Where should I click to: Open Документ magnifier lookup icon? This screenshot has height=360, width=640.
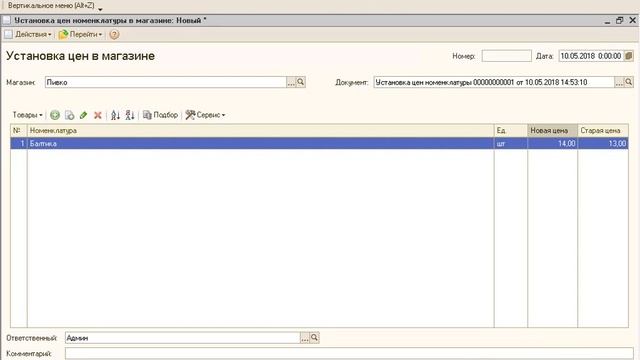tap(629, 82)
